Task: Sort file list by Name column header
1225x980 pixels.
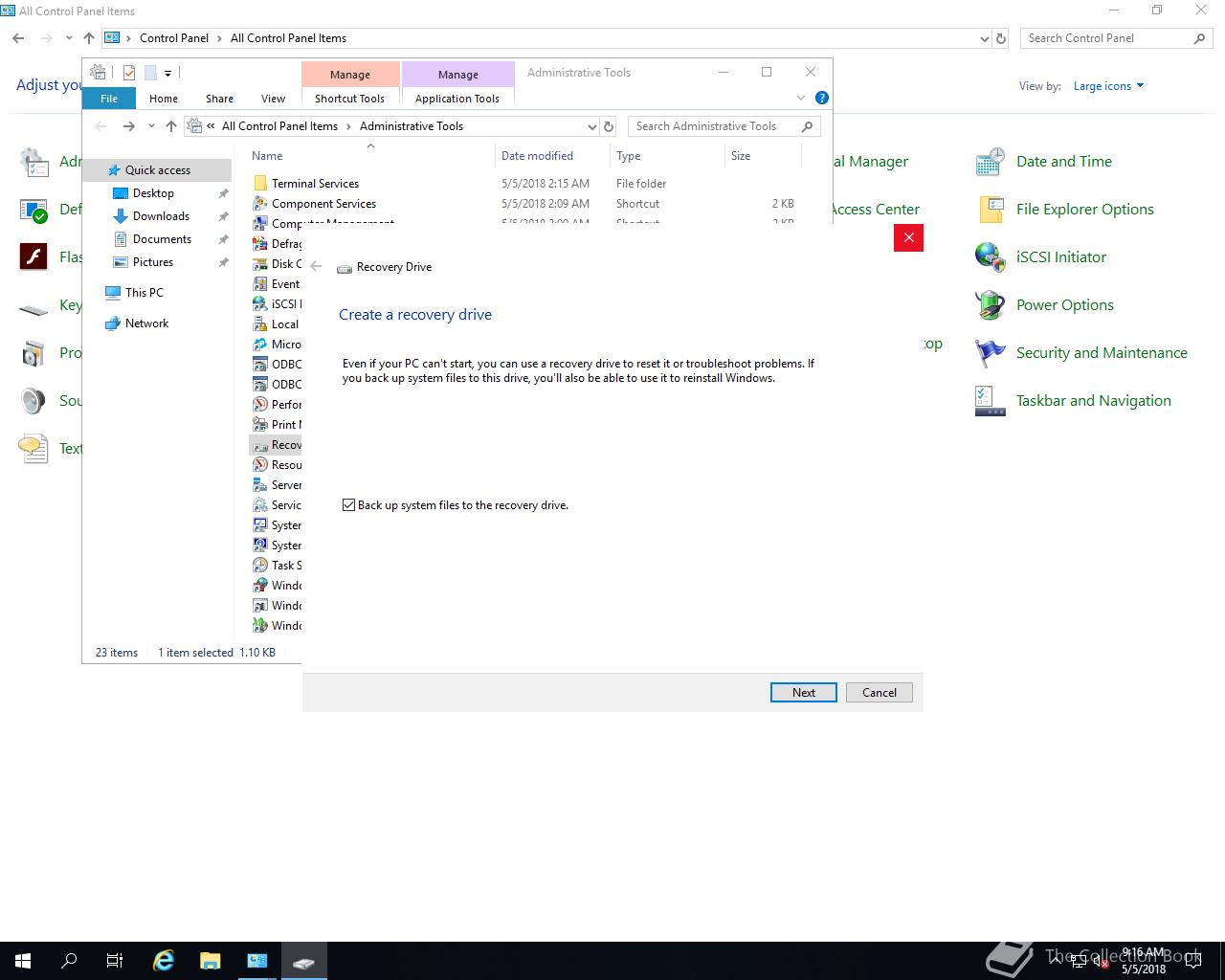Action: point(371,156)
